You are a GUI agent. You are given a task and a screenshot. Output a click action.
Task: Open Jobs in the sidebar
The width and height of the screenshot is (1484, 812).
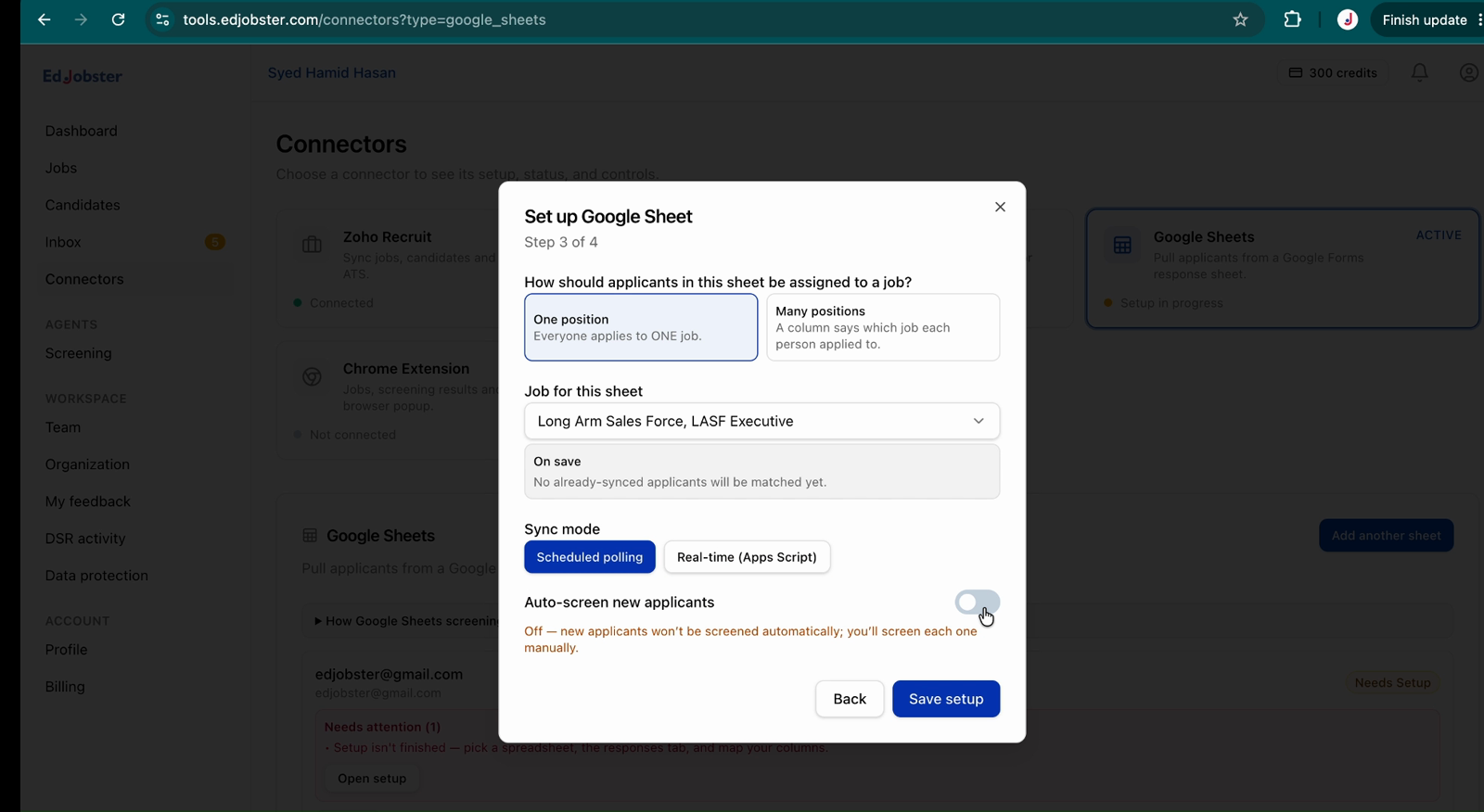click(x=61, y=168)
